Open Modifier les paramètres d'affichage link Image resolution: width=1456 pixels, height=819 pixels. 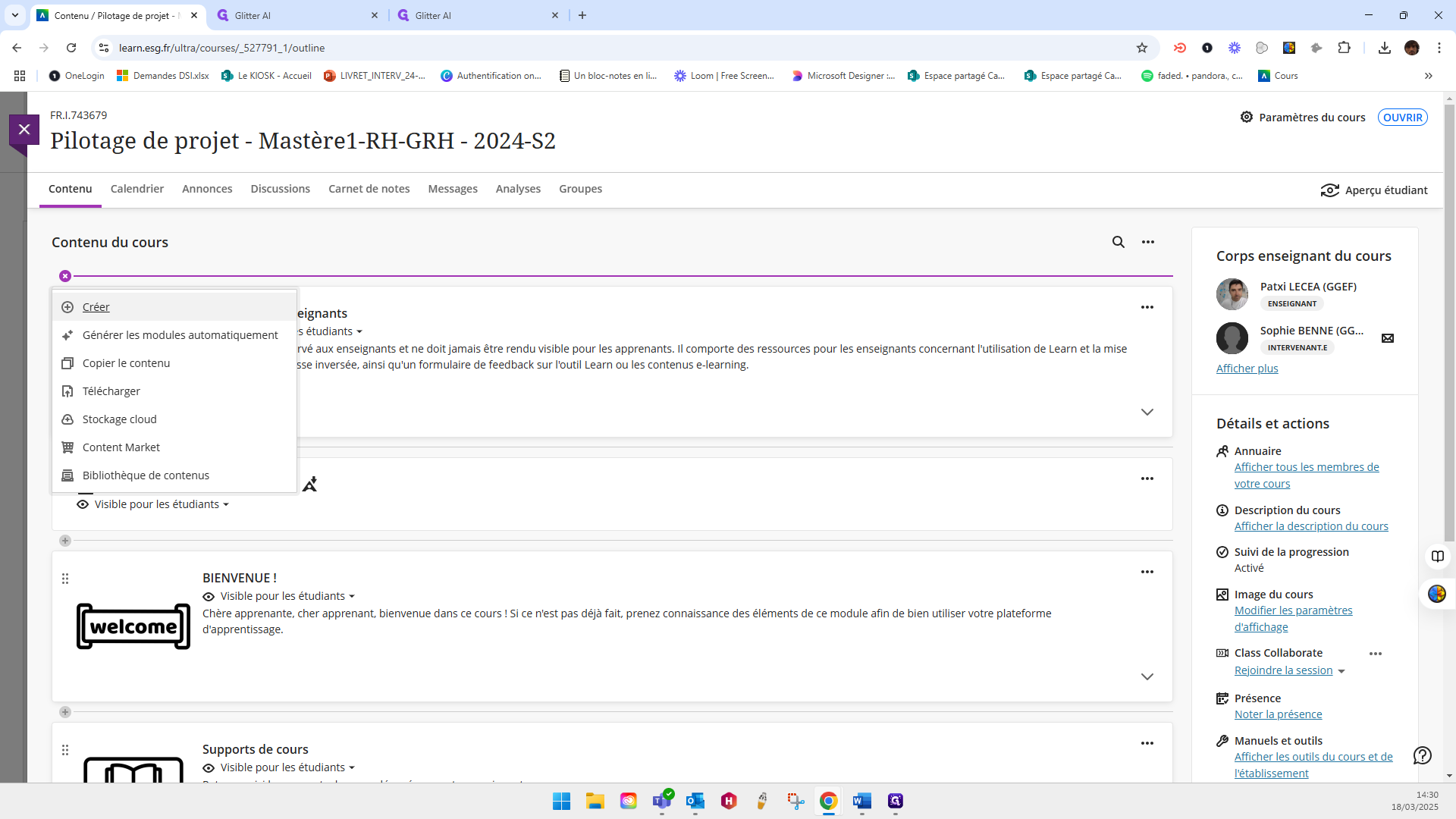point(1293,619)
